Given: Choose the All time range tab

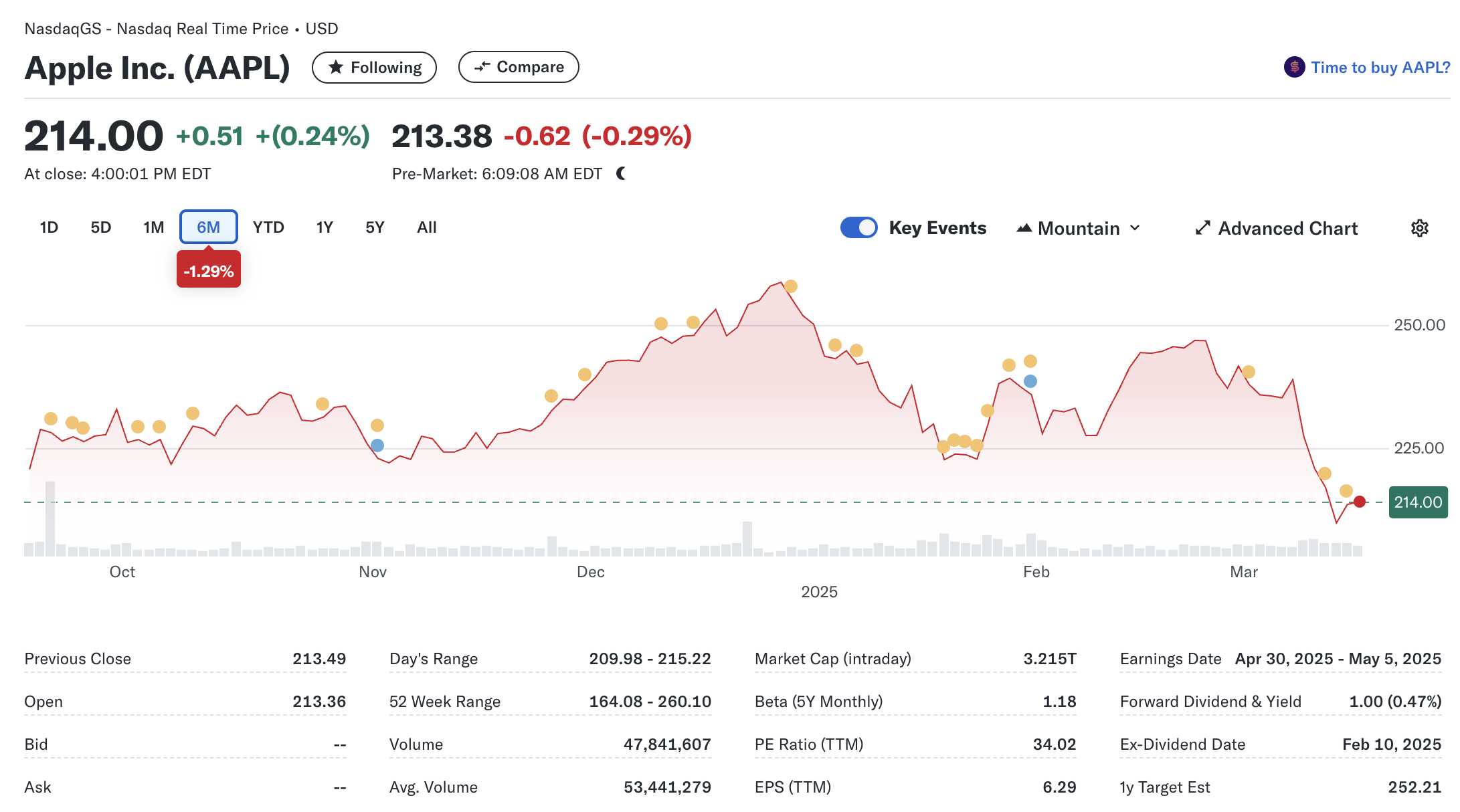Looking at the screenshot, I should point(426,227).
